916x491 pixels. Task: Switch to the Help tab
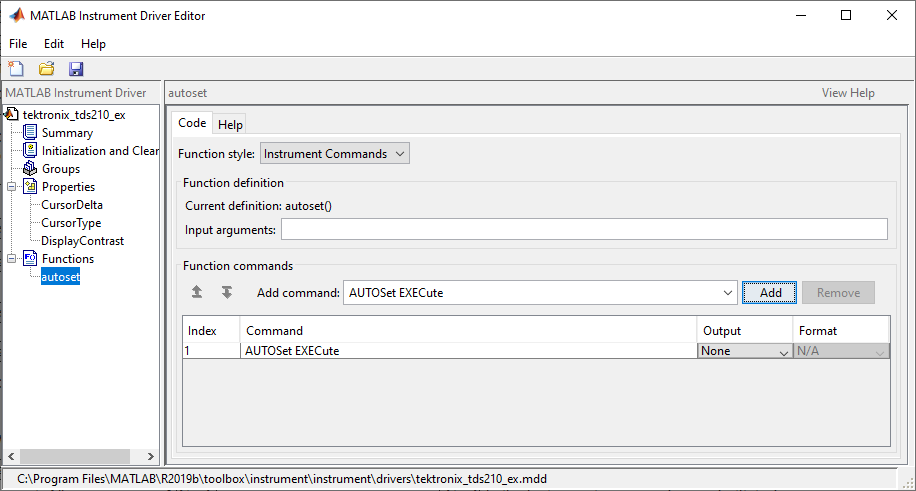point(230,124)
